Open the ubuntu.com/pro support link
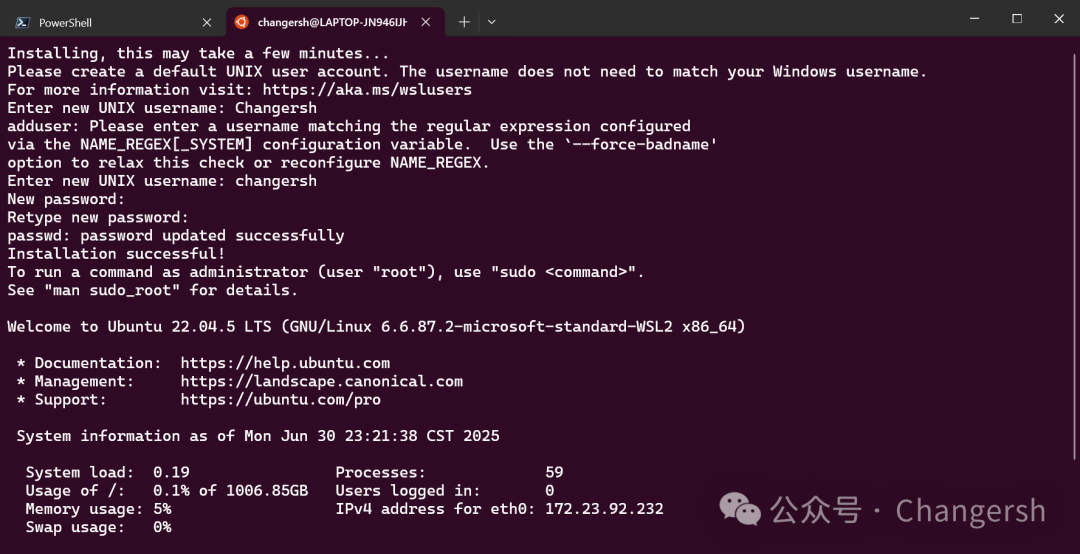This screenshot has width=1080, height=554. click(280, 399)
